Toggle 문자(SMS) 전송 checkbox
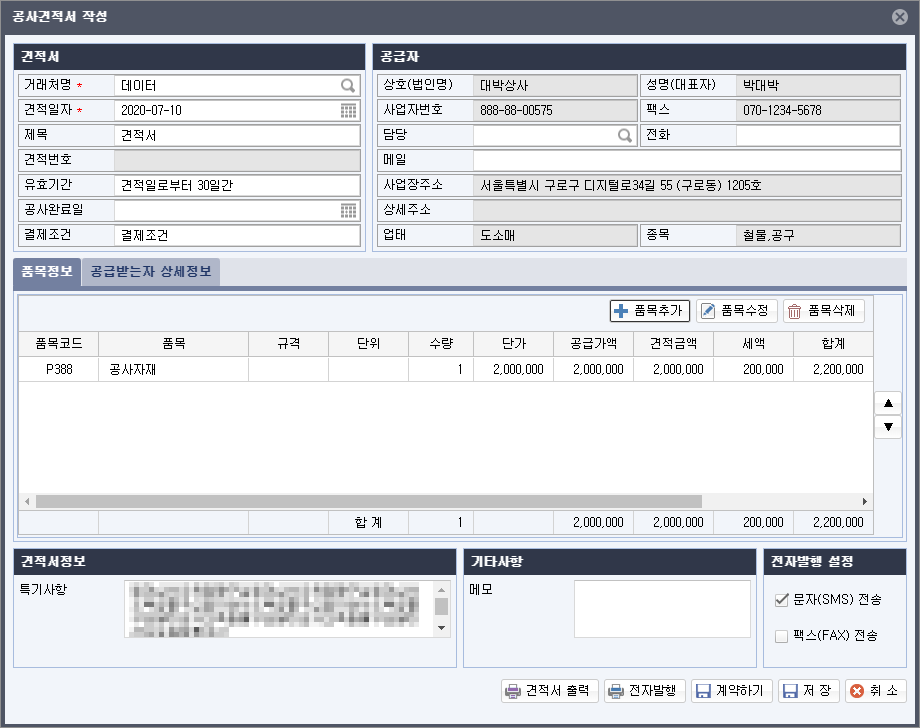920x728 pixels. [x=782, y=600]
